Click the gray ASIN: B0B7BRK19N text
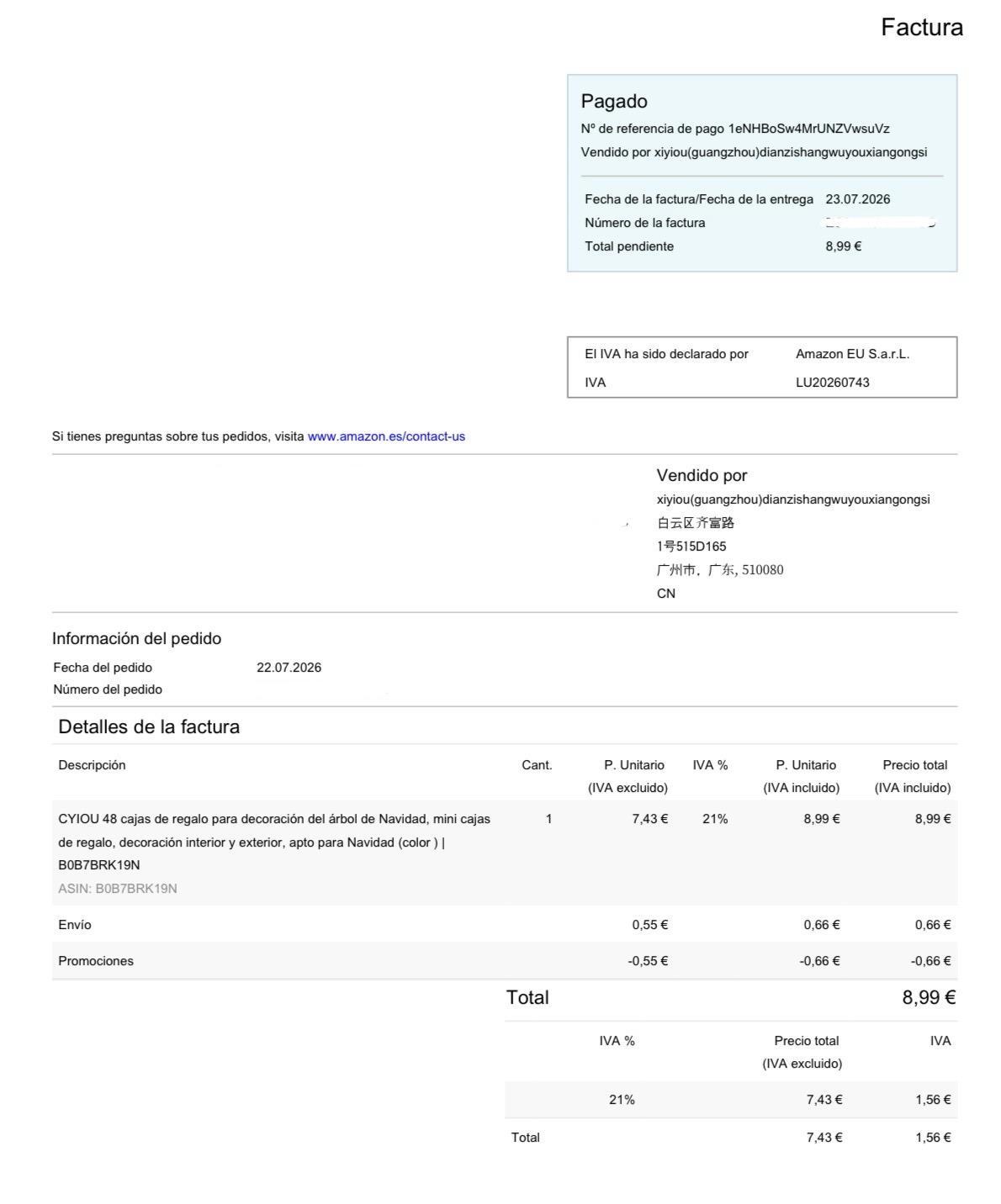1001x1204 pixels. [x=118, y=889]
